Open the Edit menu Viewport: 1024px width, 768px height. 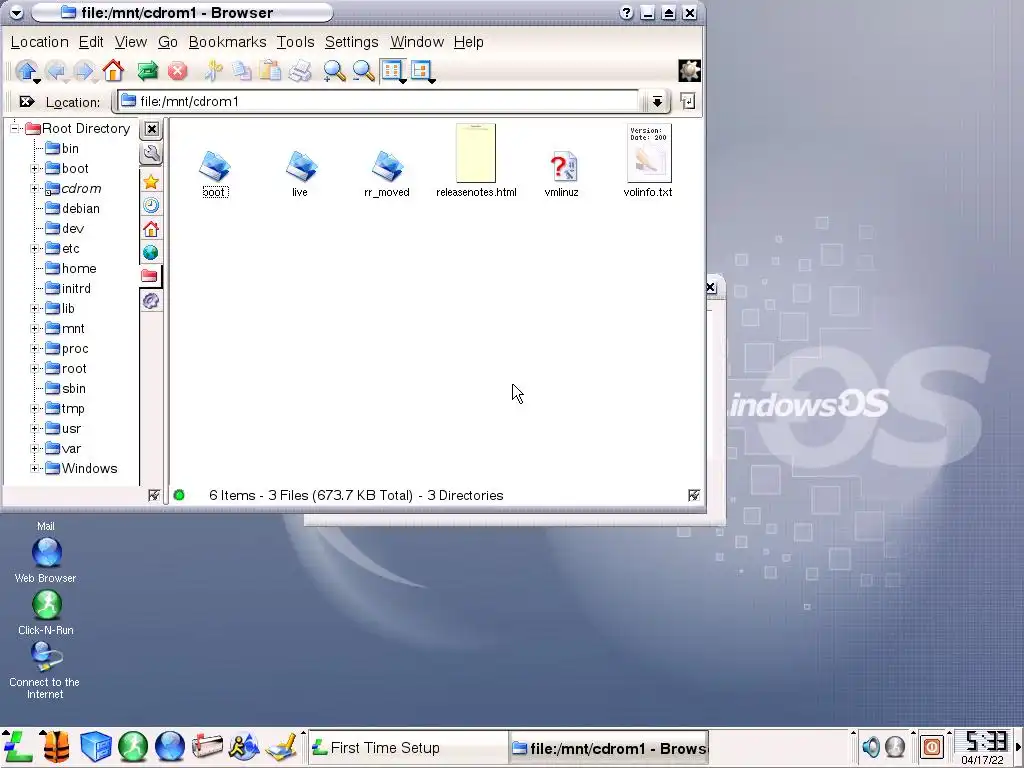point(91,42)
